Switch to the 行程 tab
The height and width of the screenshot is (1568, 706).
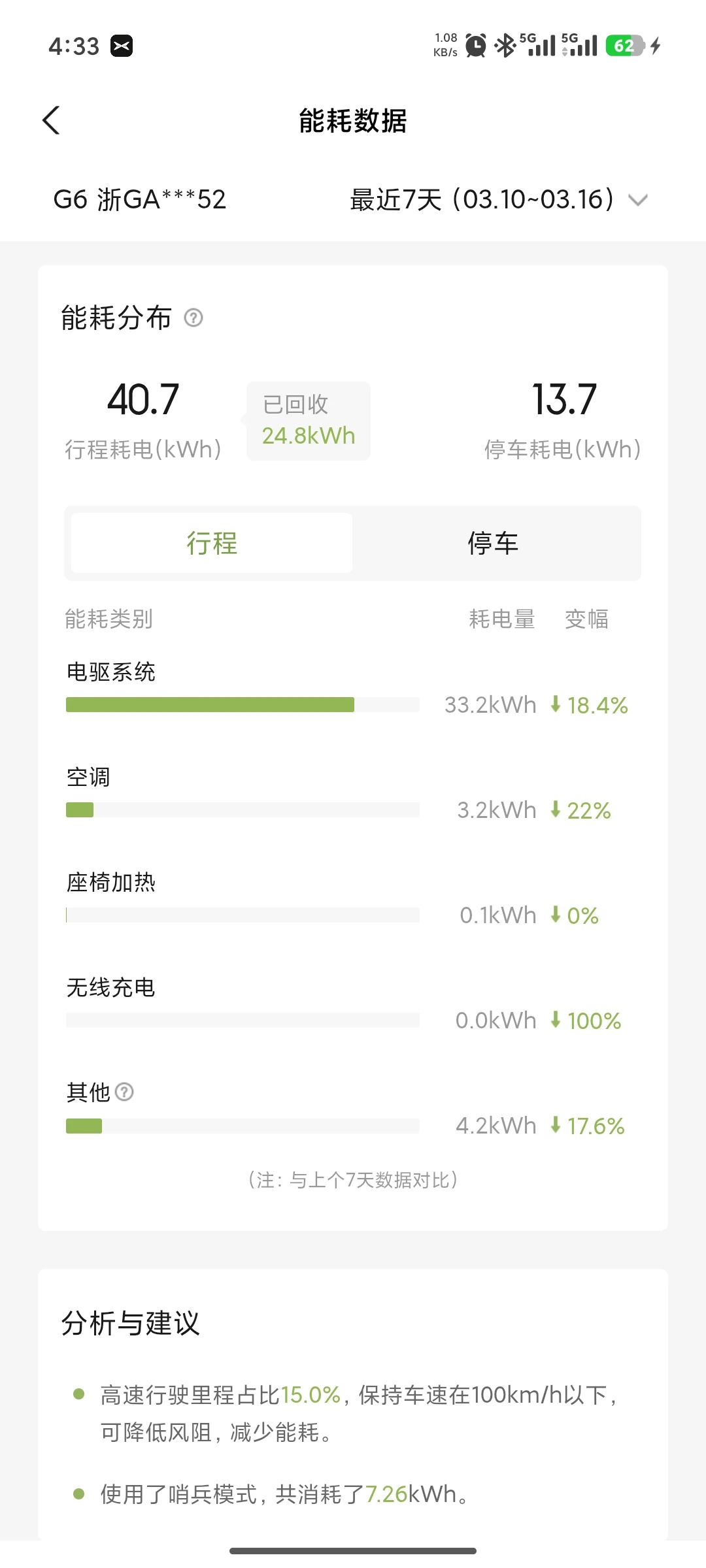212,543
